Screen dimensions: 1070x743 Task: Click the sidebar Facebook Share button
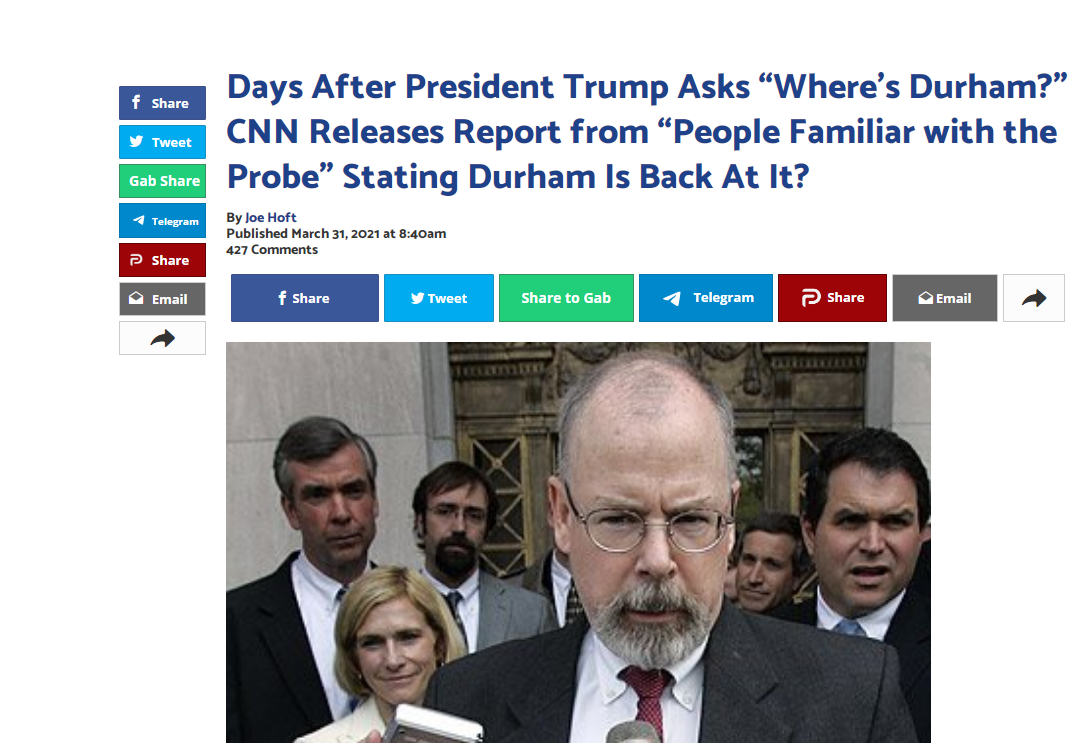(162, 103)
